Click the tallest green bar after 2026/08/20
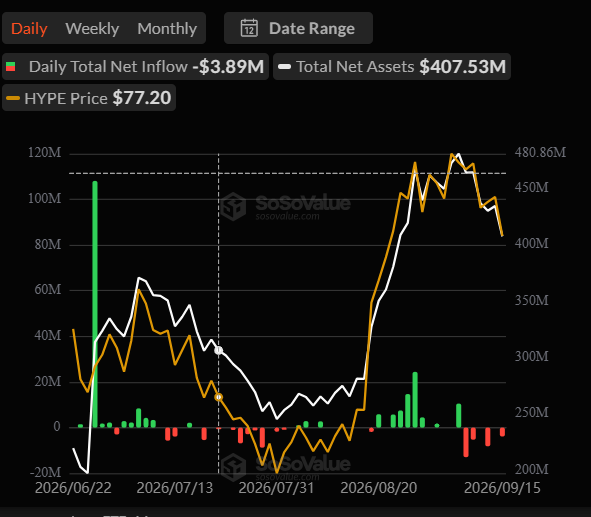 [x=415, y=400]
